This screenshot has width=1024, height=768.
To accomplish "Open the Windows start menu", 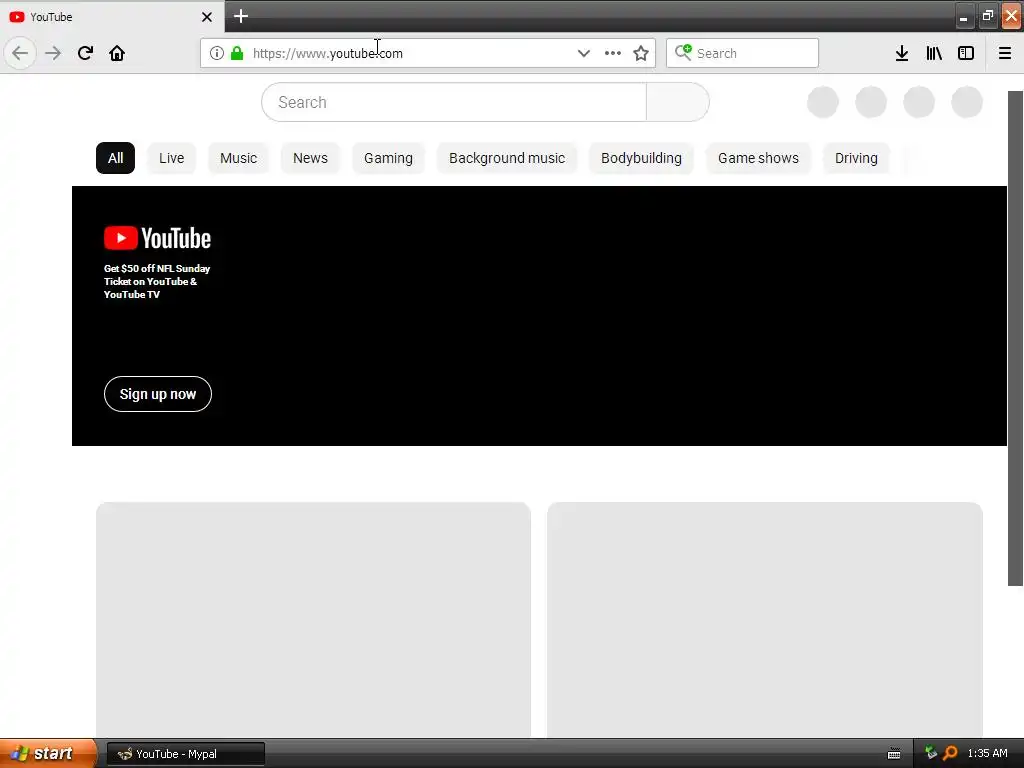I will point(48,754).
